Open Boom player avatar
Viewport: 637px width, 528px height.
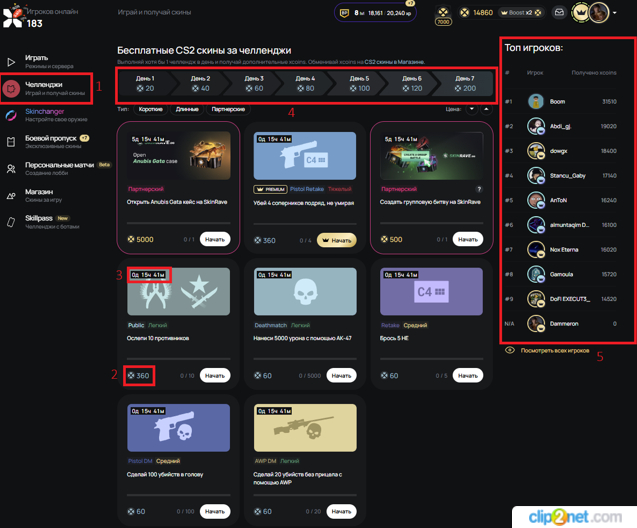[x=536, y=102]
